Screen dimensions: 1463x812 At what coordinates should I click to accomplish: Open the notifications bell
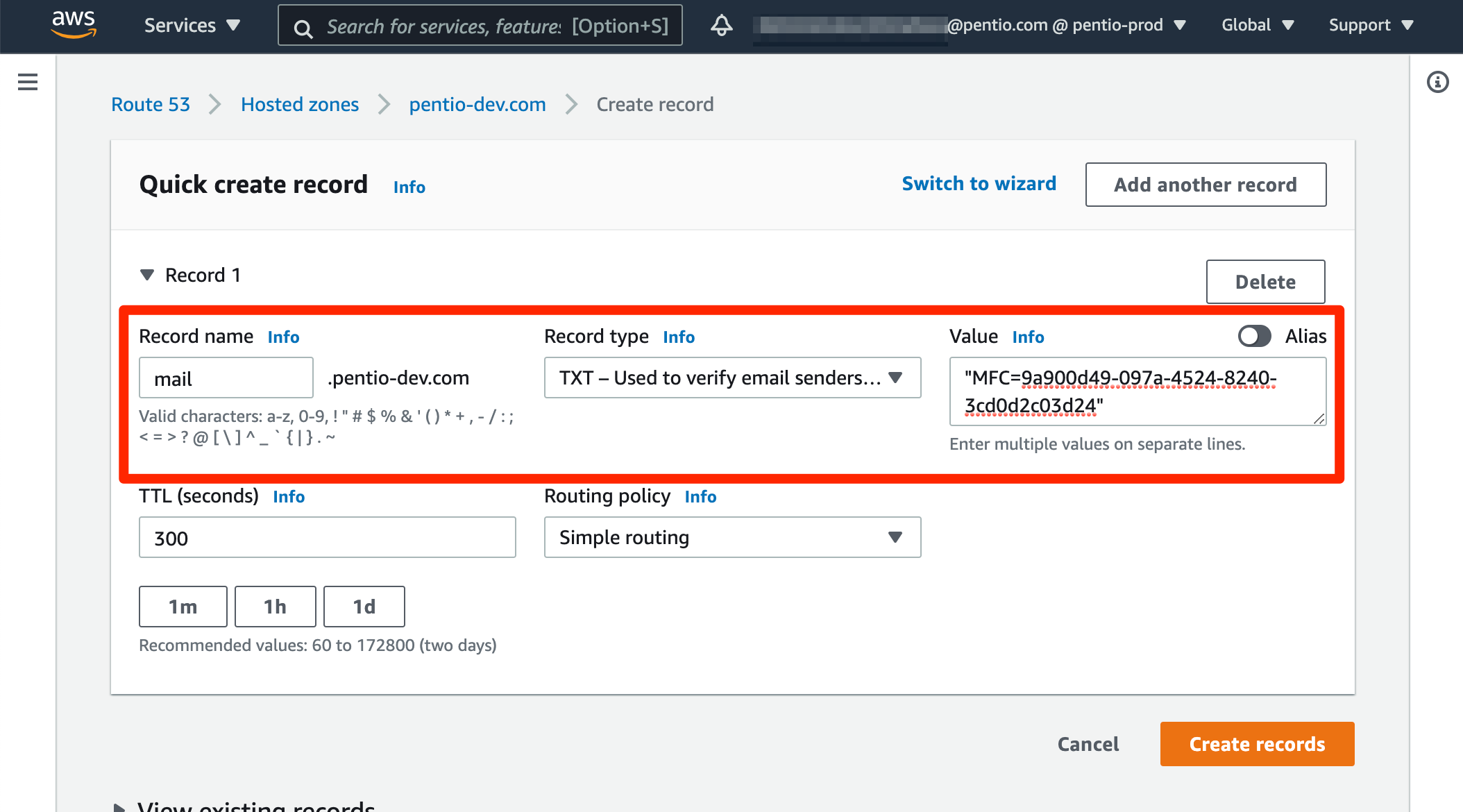click(x=722, y=26)
